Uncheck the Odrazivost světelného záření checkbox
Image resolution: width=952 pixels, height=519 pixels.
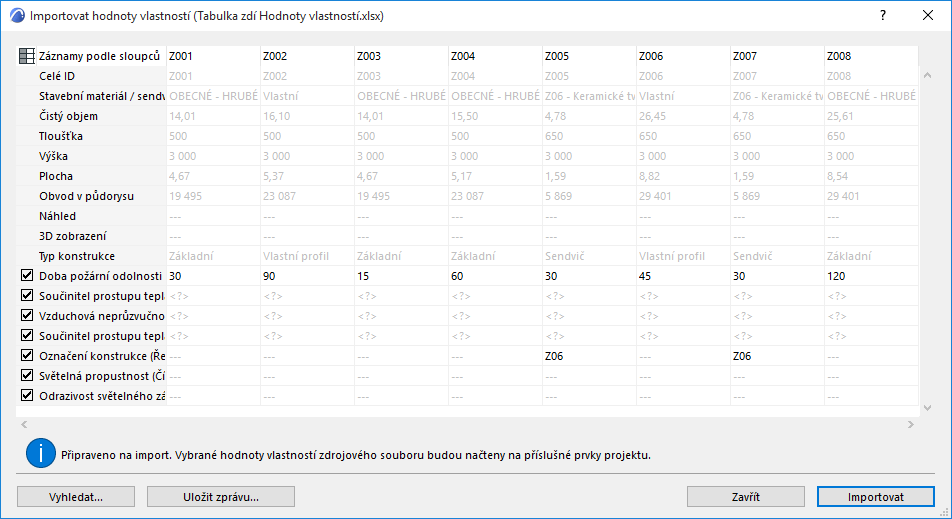point(27,396)
